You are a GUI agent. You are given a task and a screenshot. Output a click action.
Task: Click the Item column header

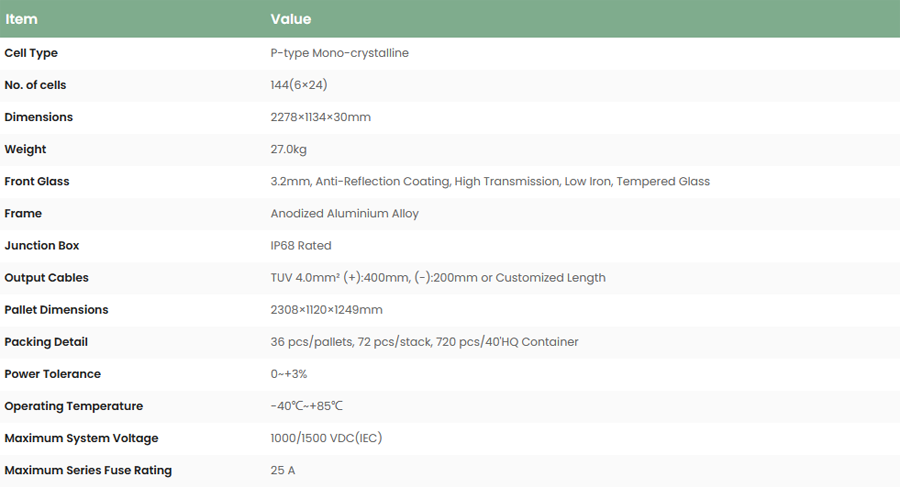click(21, 19)
